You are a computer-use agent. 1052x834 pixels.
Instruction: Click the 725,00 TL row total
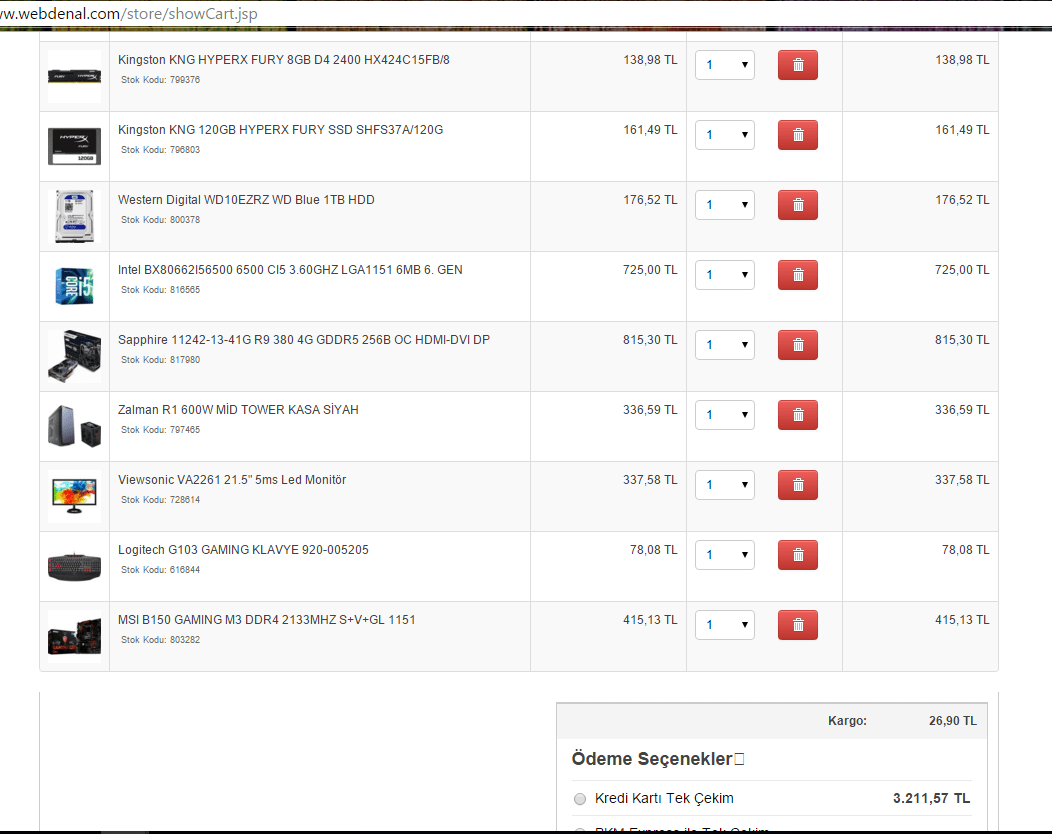tap(962, 270)
